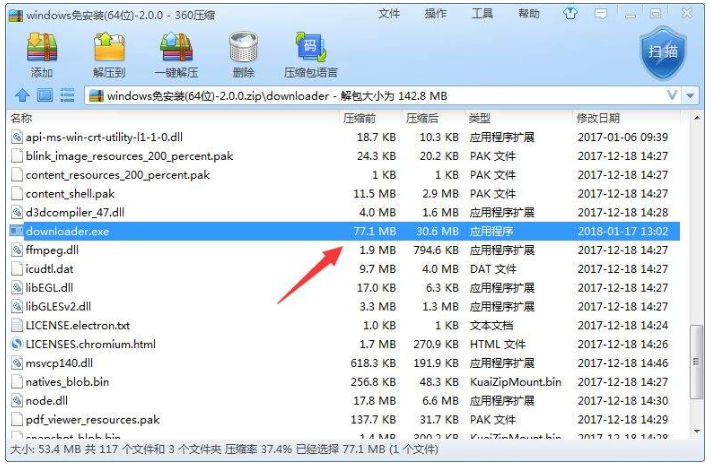Image resolution: width=711 pixels, height=466 pixels.
Task: Click the vertical scrollbar thumb
Action: point(697,362)
